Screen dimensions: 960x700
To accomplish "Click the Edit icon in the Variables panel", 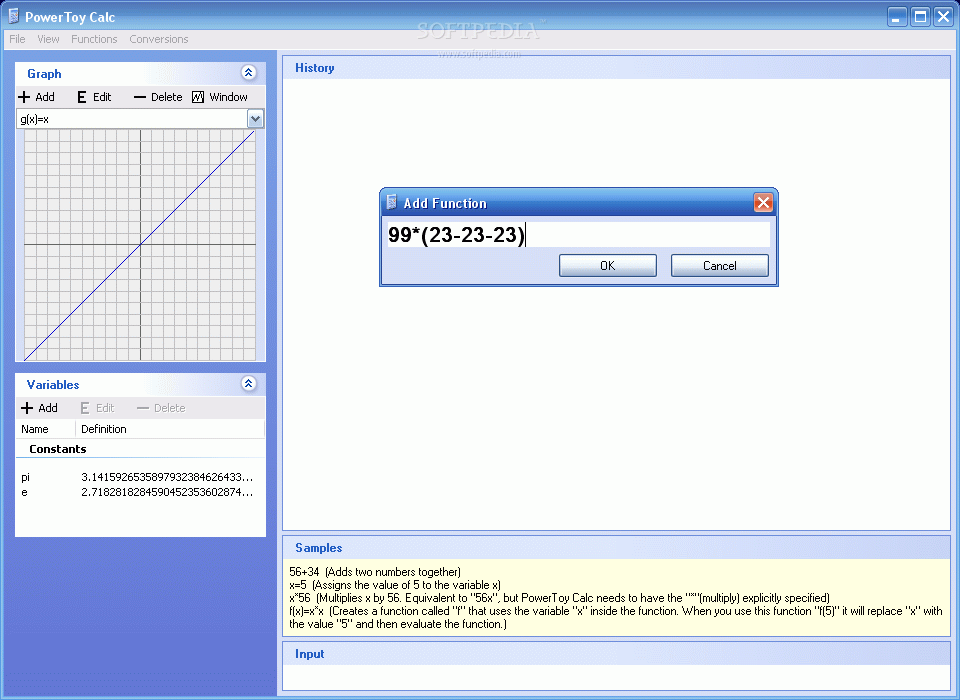I will 85,408.
